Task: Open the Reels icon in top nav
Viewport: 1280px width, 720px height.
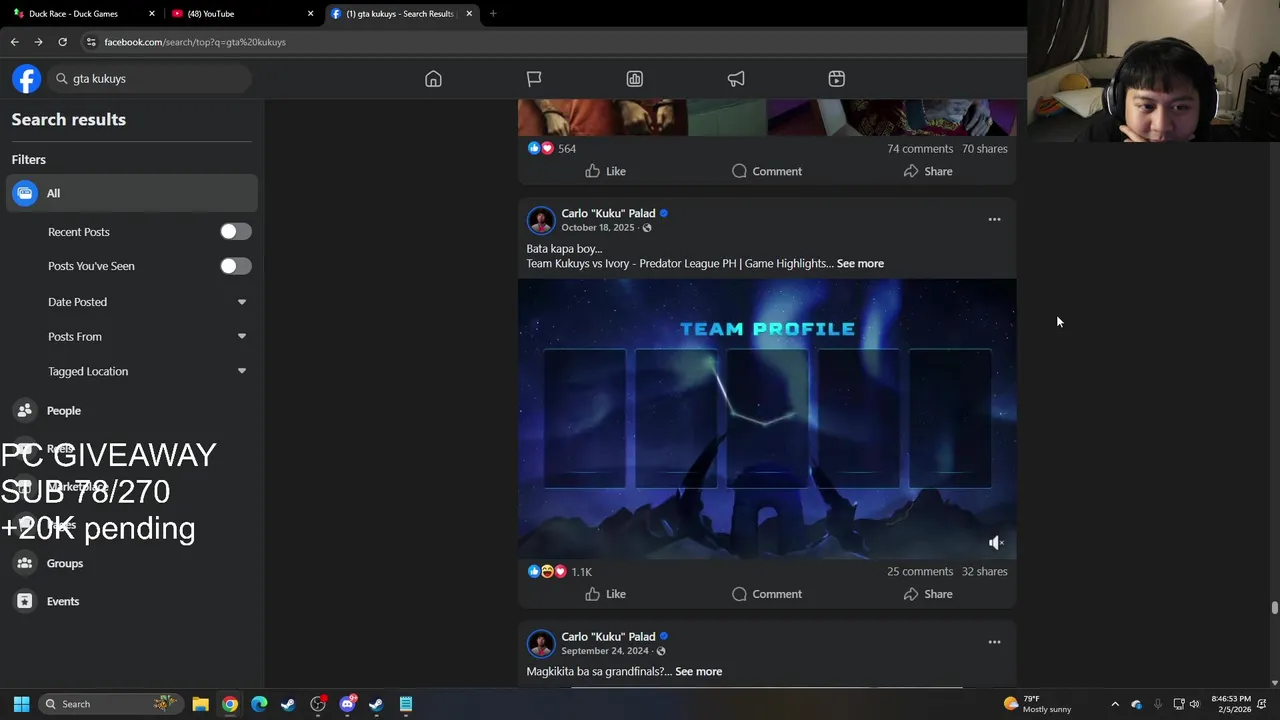Action: (837, 79)
